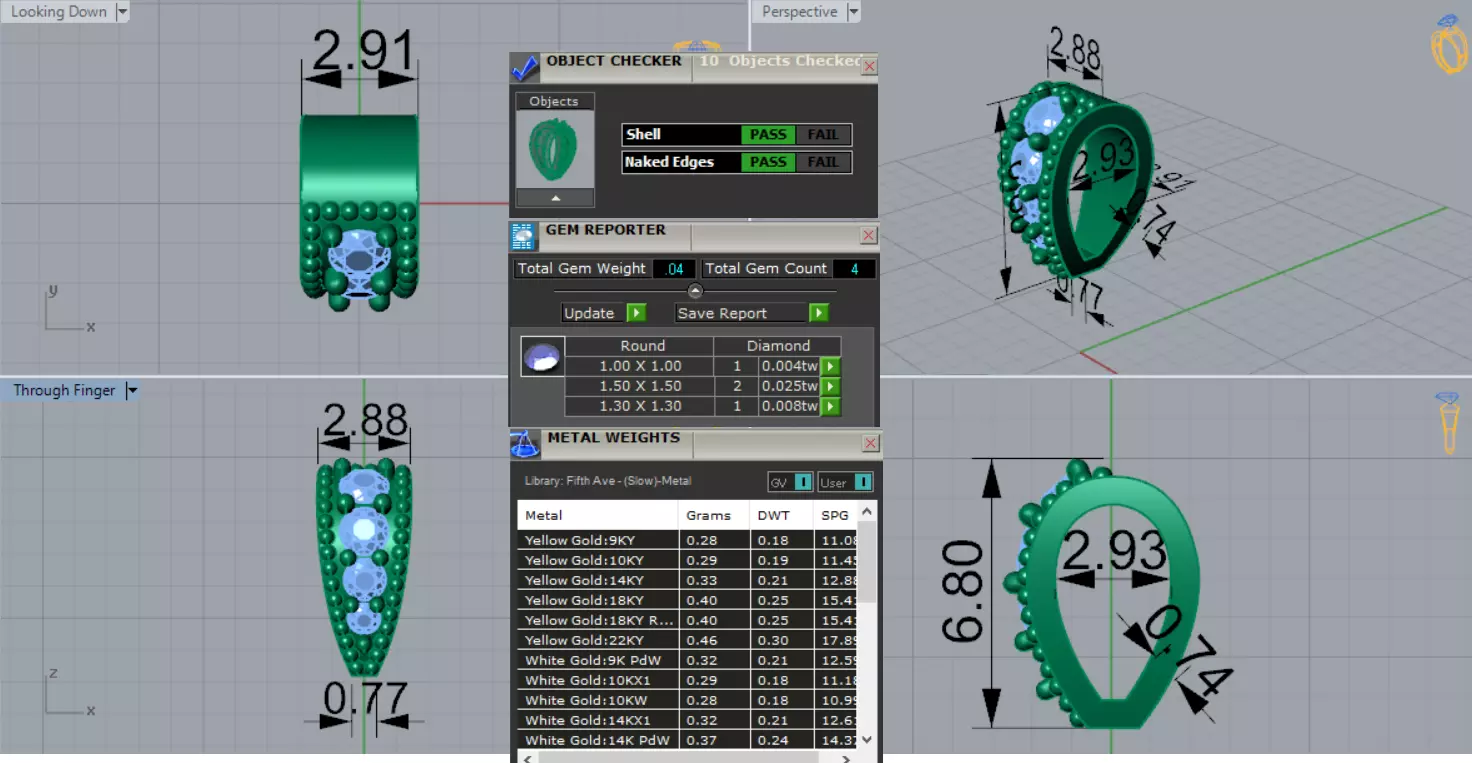
Task: Expand the Objects list arrow in Object Checker
Action: 556,198
